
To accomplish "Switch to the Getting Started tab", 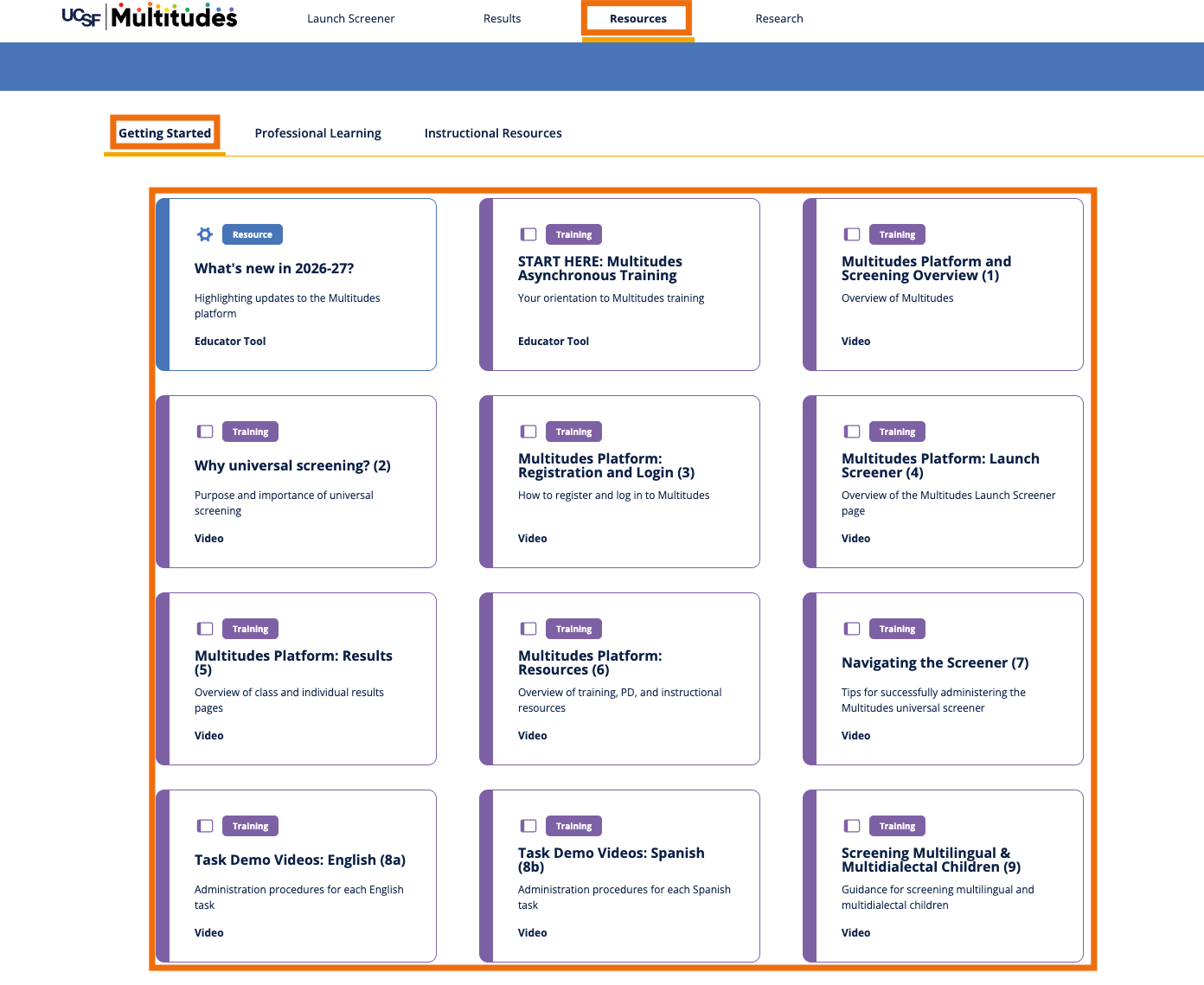I will click(164, 133).
